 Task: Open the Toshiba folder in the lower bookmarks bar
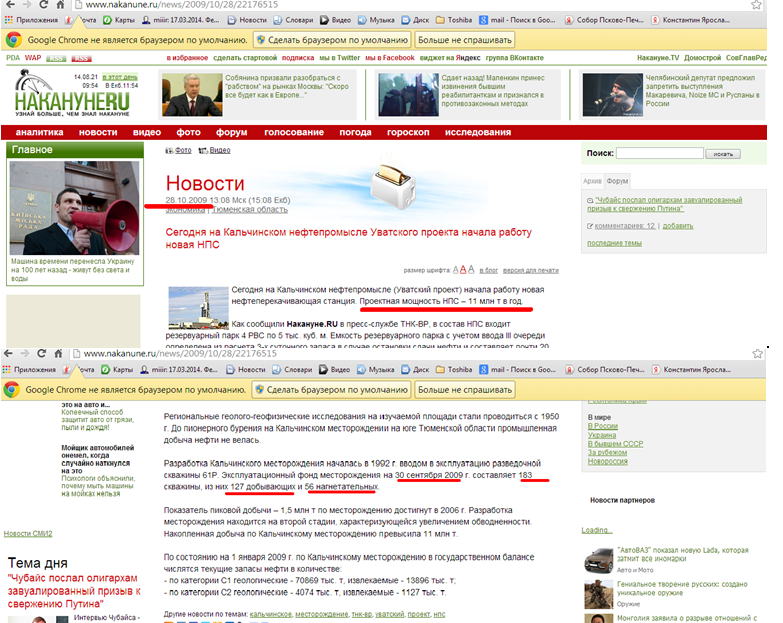454,370
